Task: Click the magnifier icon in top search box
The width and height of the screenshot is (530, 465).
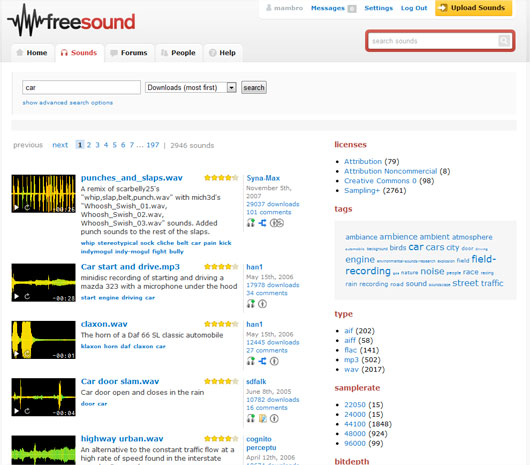Action: pyautogui.click(x=504, y=41)
